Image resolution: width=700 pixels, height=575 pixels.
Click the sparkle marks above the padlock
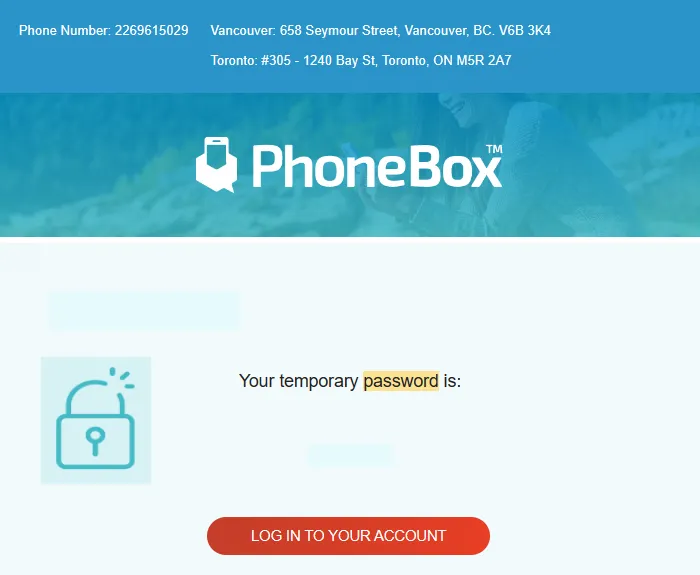(x=121, y=377)
